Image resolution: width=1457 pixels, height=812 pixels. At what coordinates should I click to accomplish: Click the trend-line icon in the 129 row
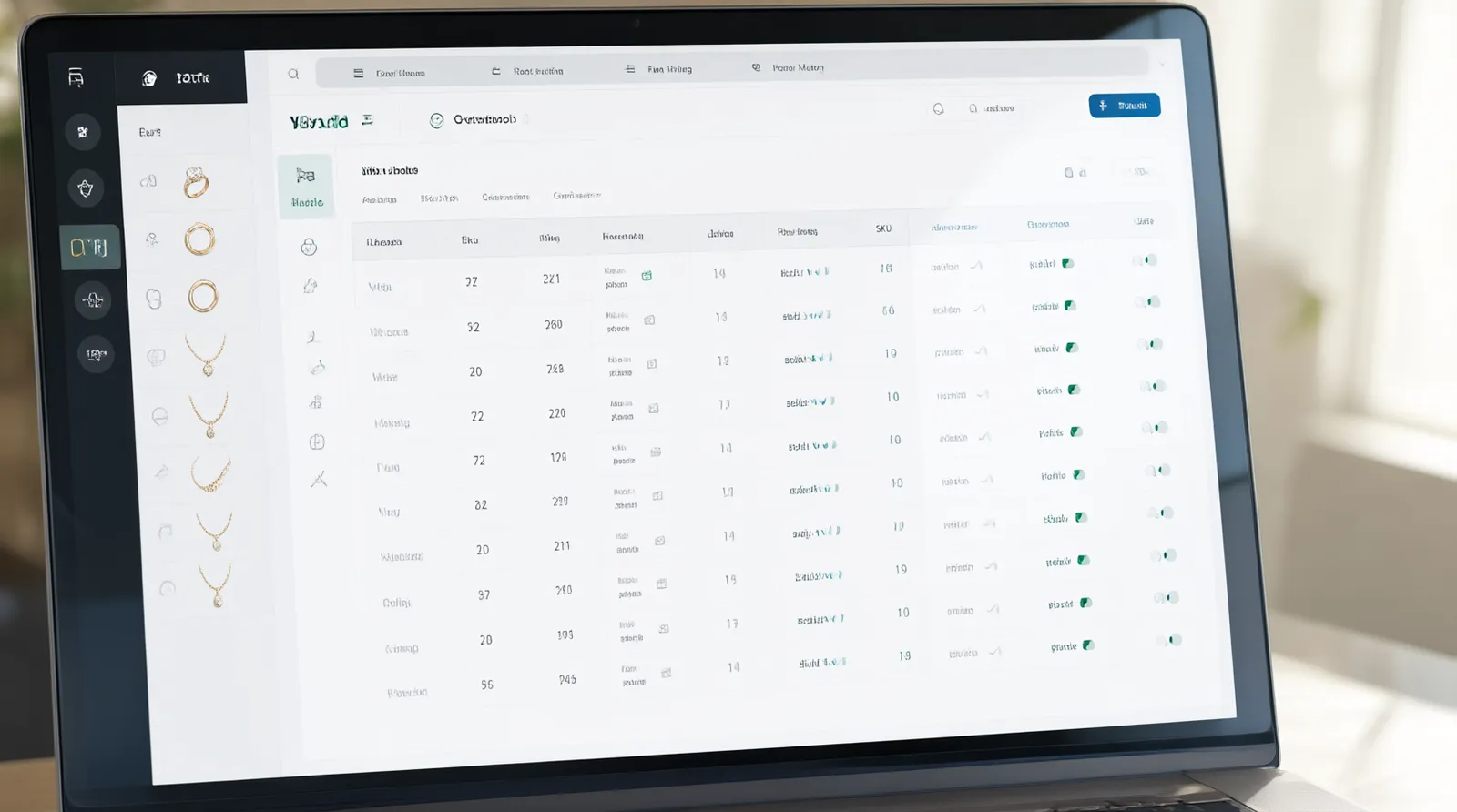984,437
